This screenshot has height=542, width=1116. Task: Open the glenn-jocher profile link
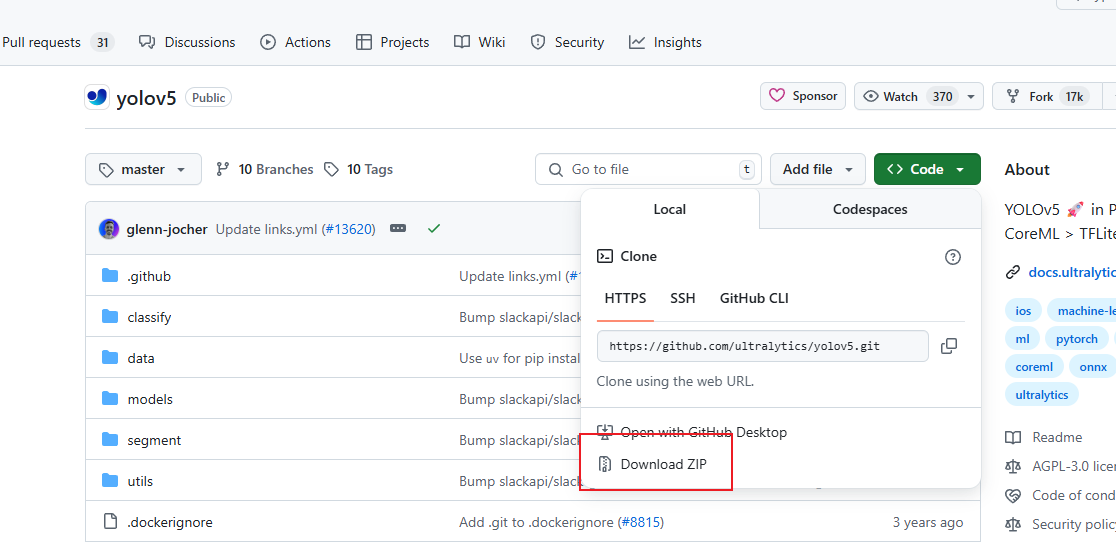point(167,229)
